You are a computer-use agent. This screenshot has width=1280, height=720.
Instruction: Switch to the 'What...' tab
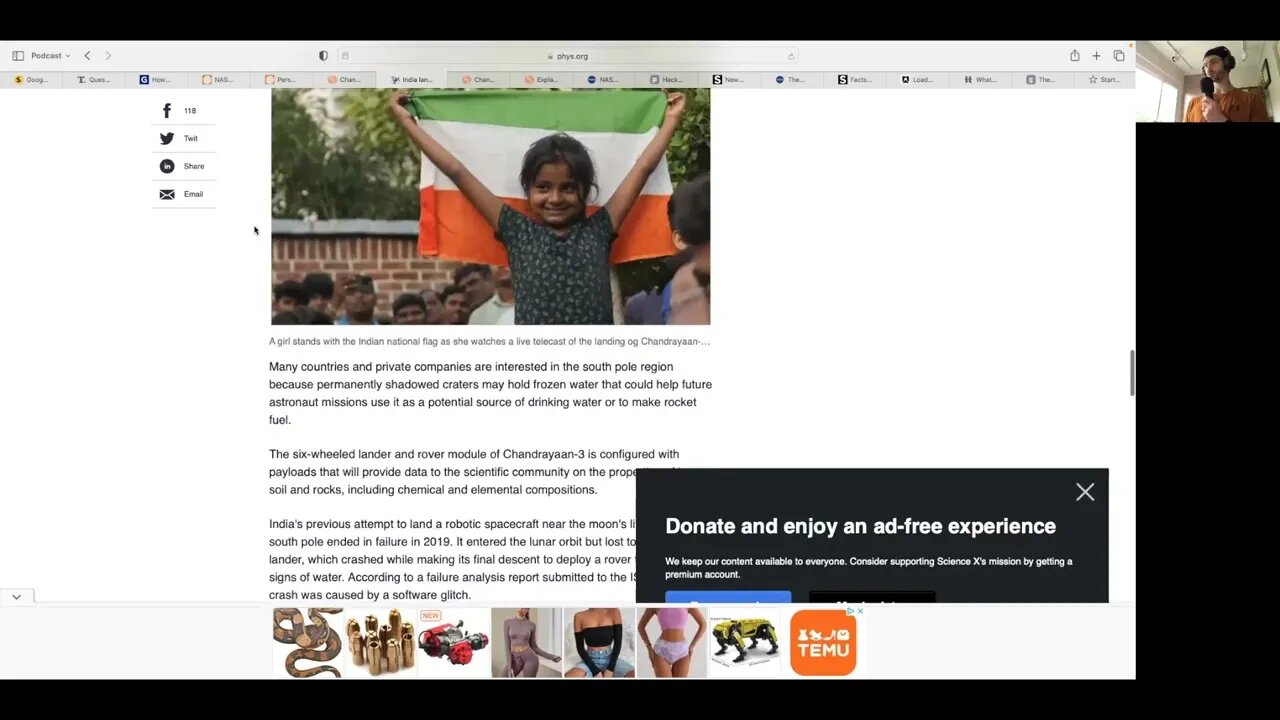click(x=980, y=79)
